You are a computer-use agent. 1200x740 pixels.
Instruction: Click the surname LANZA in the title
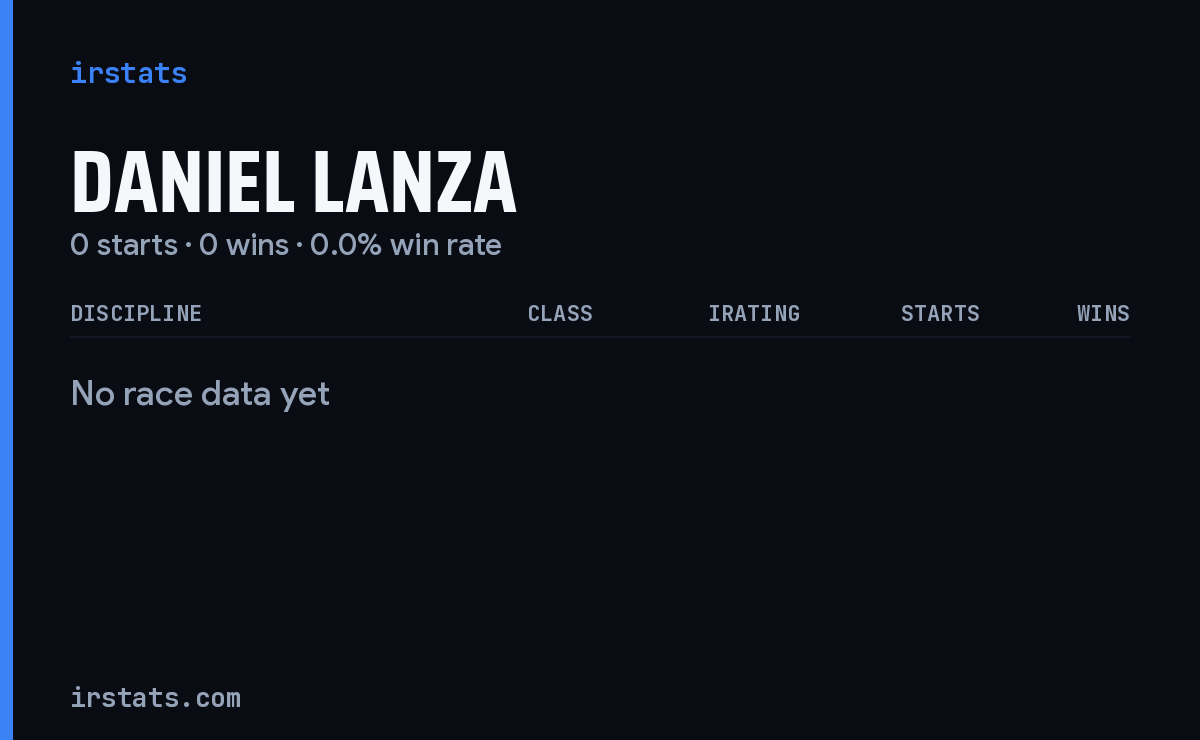415,182
